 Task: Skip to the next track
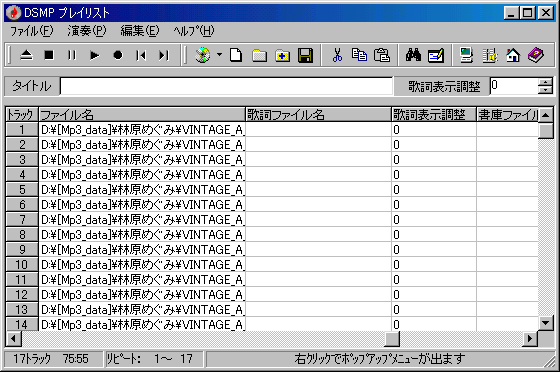[164, 55]
